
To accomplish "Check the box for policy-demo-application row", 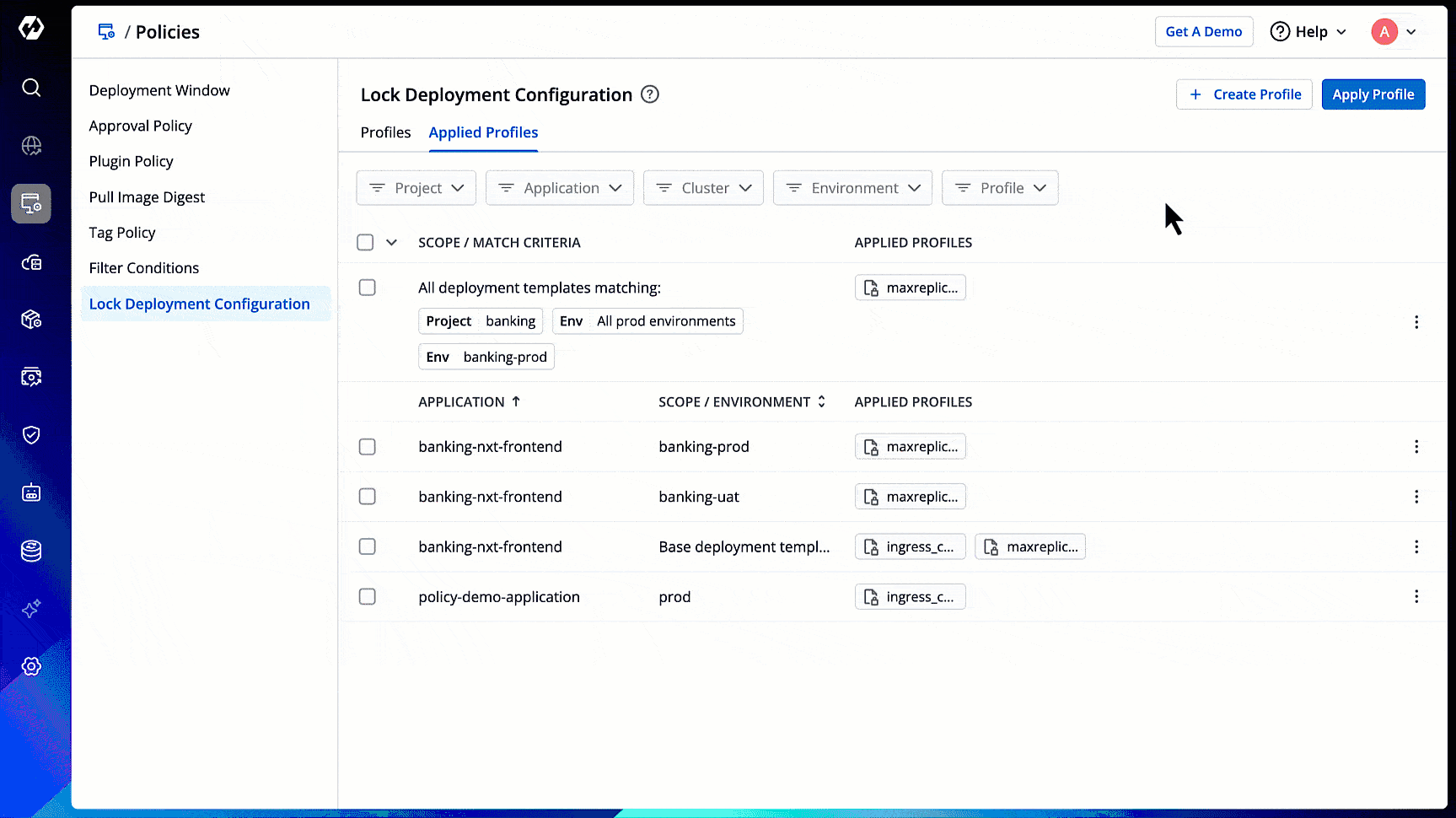I will (367, 597).
